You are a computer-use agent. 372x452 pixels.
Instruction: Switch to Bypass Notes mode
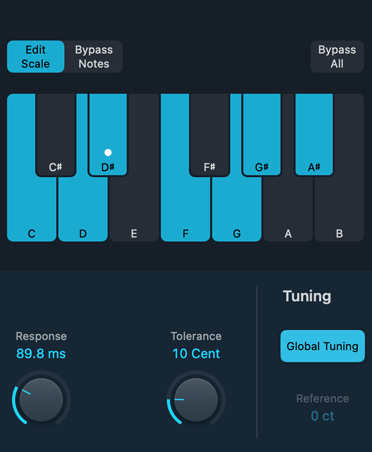(x=94, y=57)
